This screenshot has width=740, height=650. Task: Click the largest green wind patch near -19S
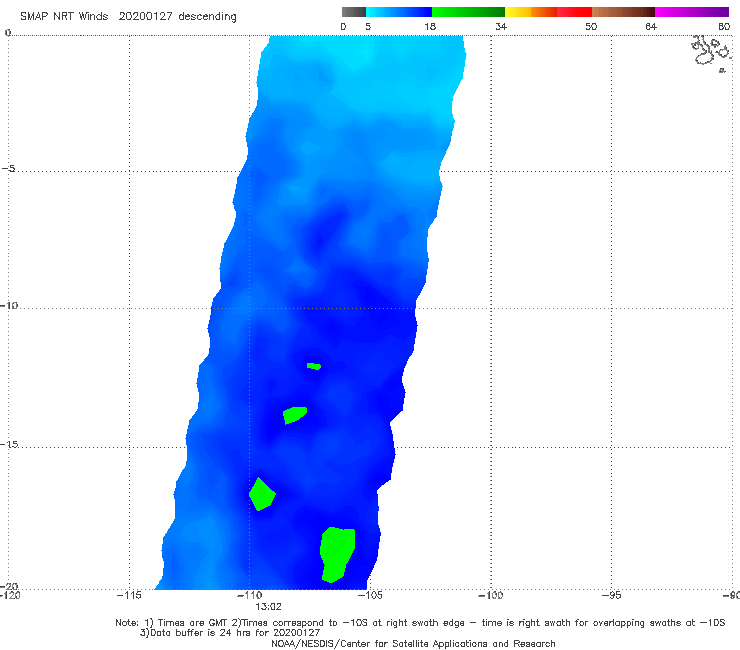(x=337, y=555)
